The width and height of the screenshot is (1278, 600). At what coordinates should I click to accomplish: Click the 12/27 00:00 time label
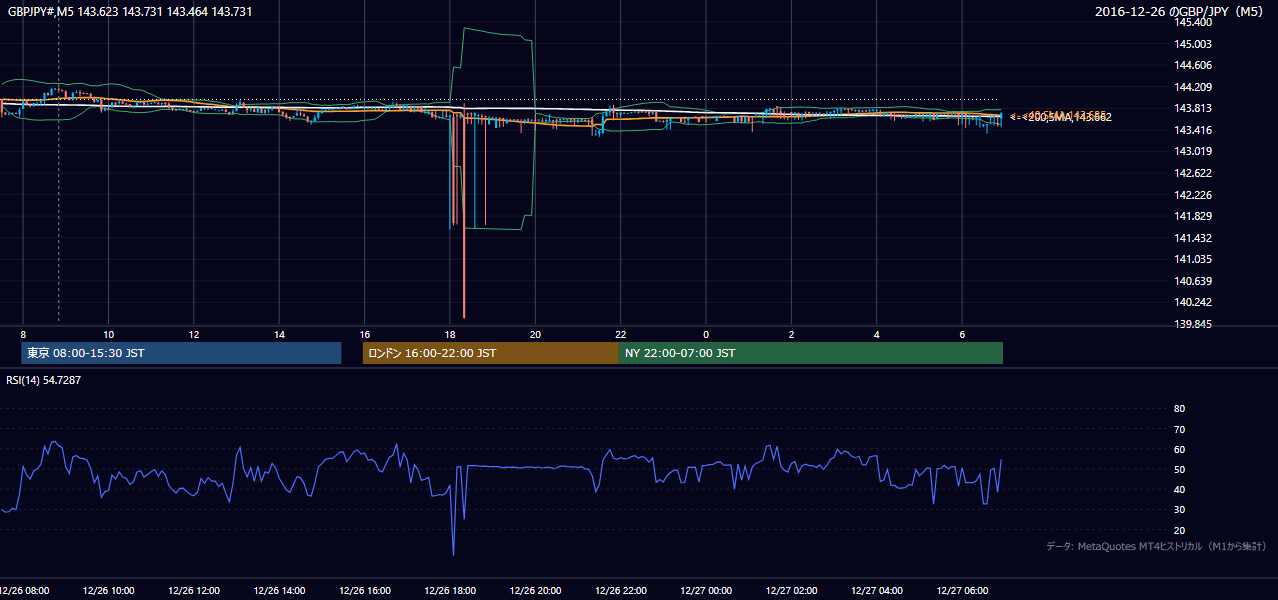point(706,590)
